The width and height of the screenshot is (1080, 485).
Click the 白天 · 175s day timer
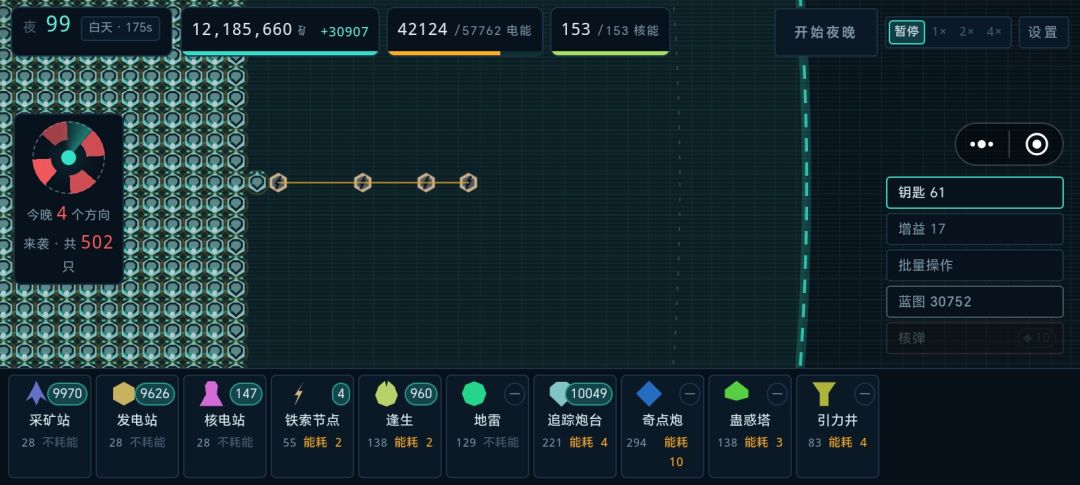[x=121, y=28]
